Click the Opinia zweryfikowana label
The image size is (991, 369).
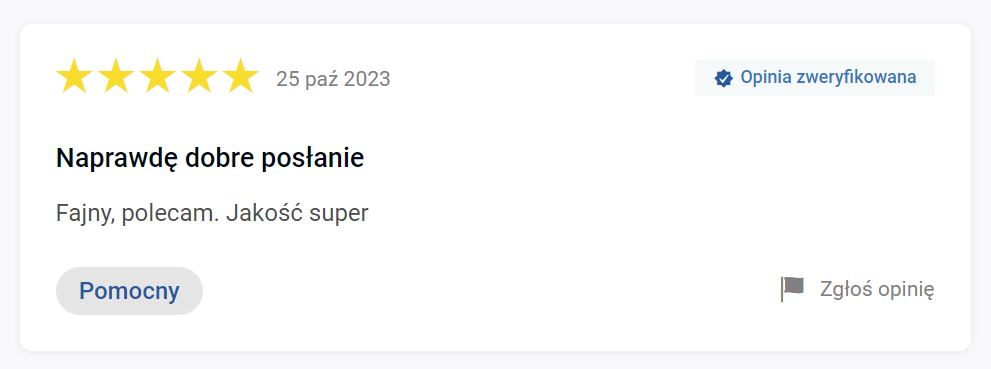click(828, 78)
